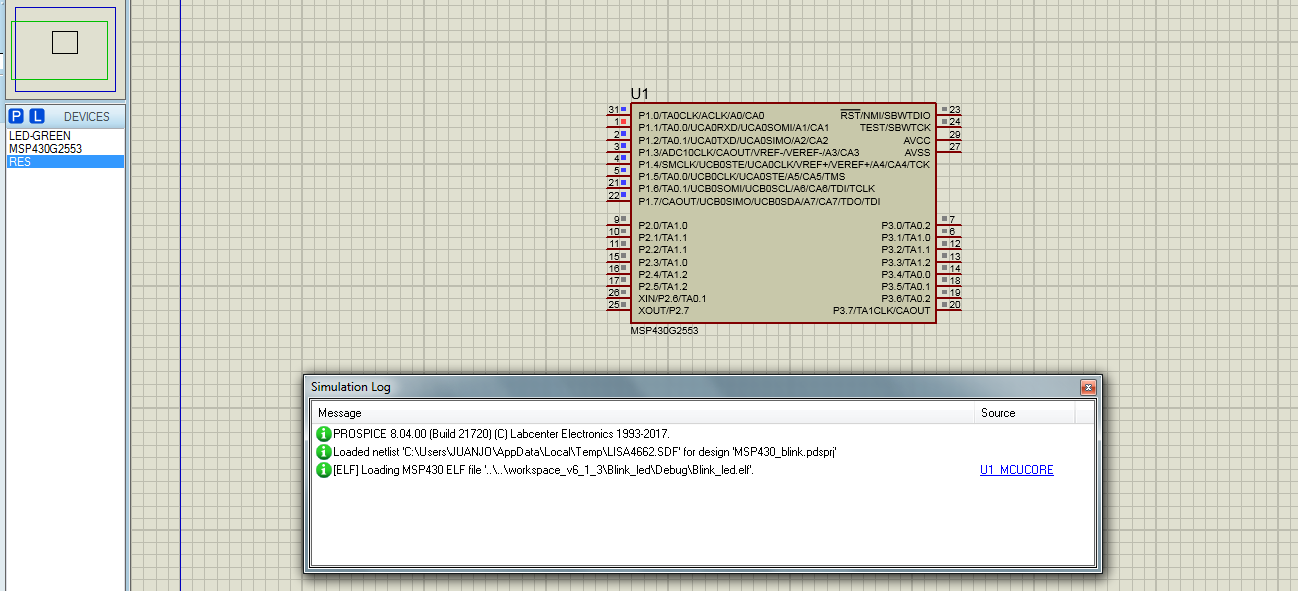Click pin label P2.4/TA1.2

click(x=663, y=275)
